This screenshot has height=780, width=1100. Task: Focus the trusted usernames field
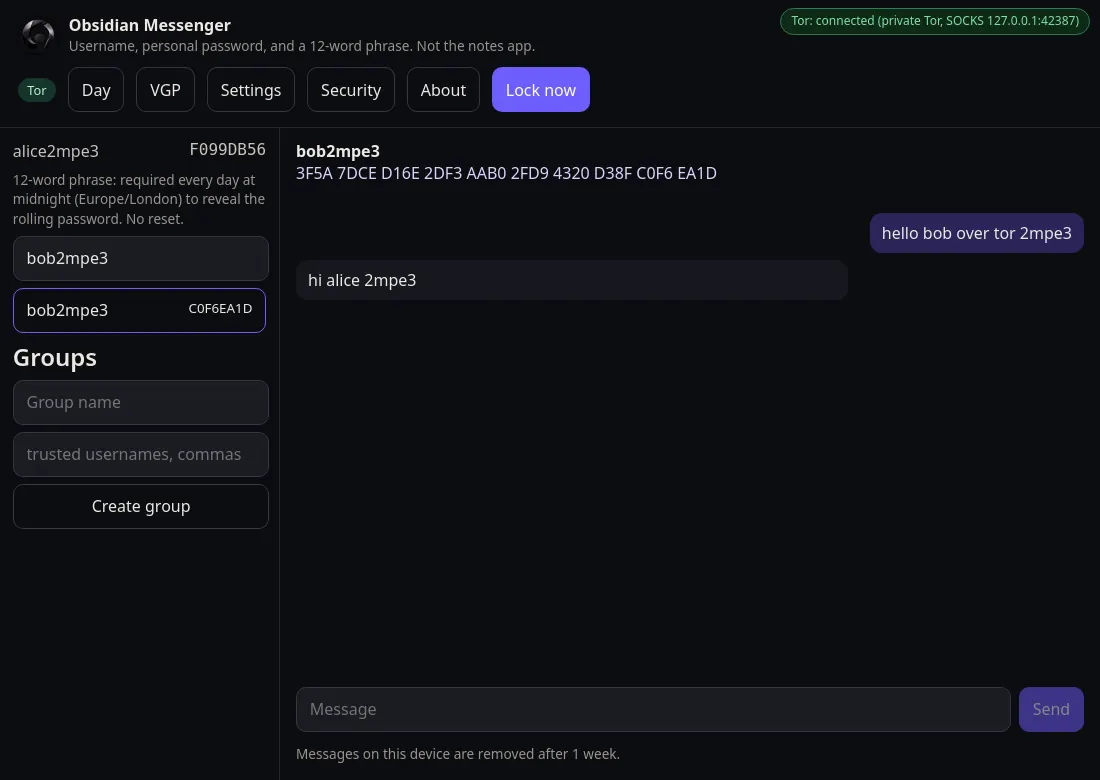click(x=141, y=455)
